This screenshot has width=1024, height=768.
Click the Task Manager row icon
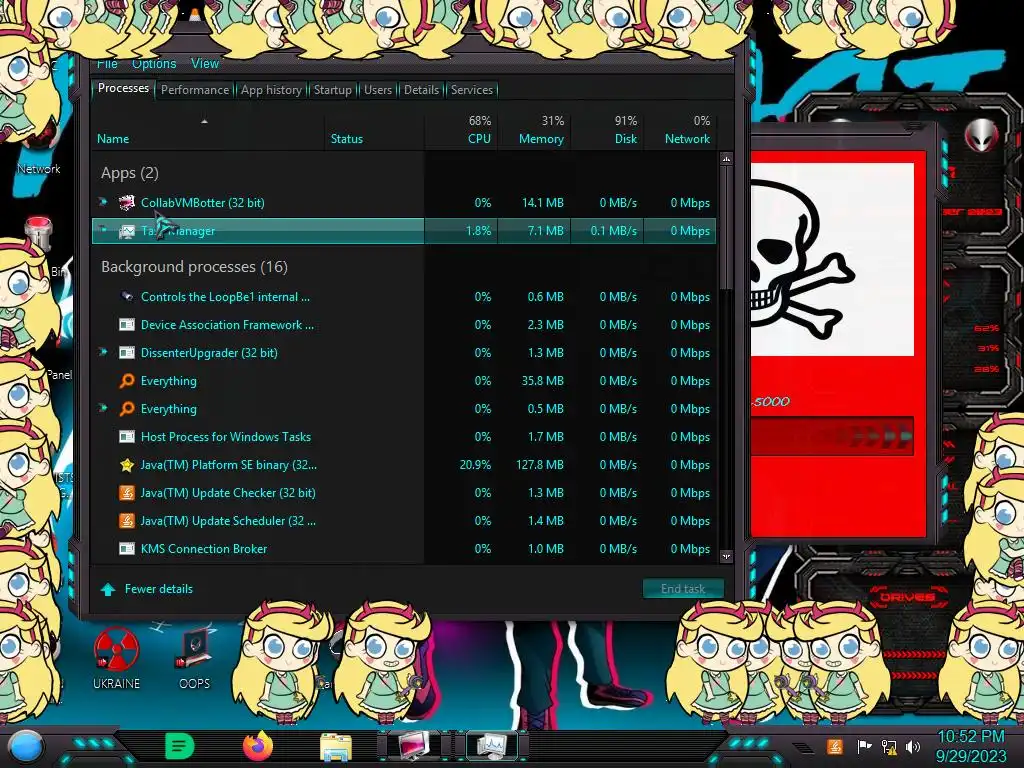[x=127, y=231]
